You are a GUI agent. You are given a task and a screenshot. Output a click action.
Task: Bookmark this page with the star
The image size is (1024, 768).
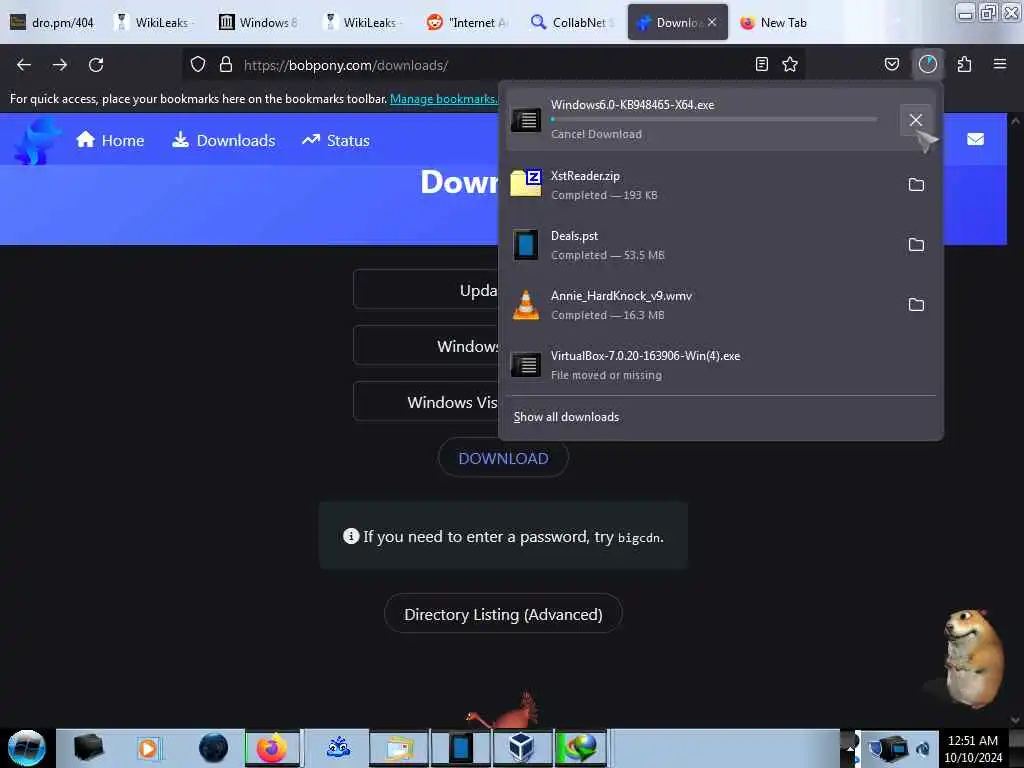[790, 64]
